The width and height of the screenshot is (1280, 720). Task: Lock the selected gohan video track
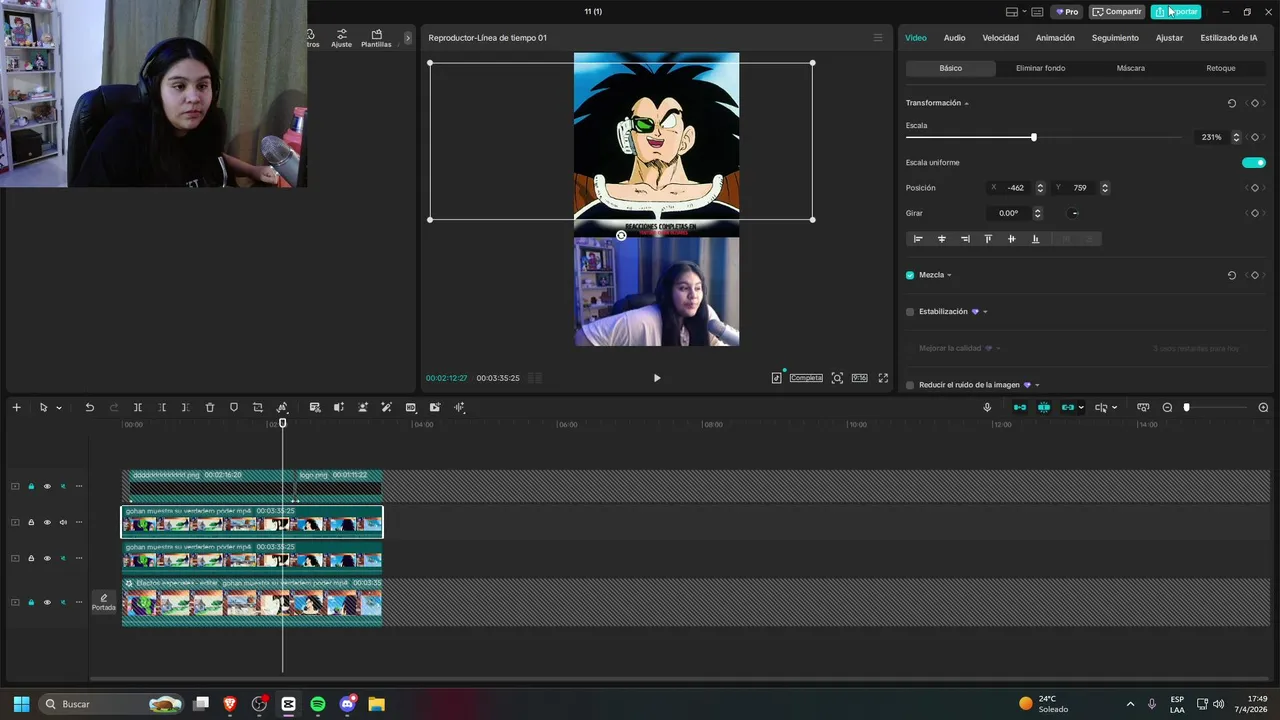click(31, 522)
